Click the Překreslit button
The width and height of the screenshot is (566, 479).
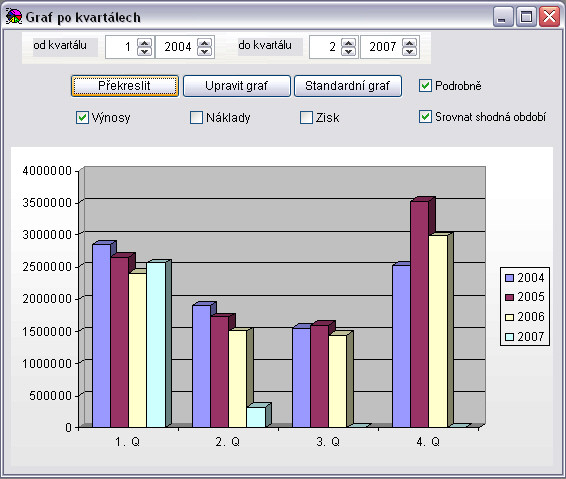[125, 86]
